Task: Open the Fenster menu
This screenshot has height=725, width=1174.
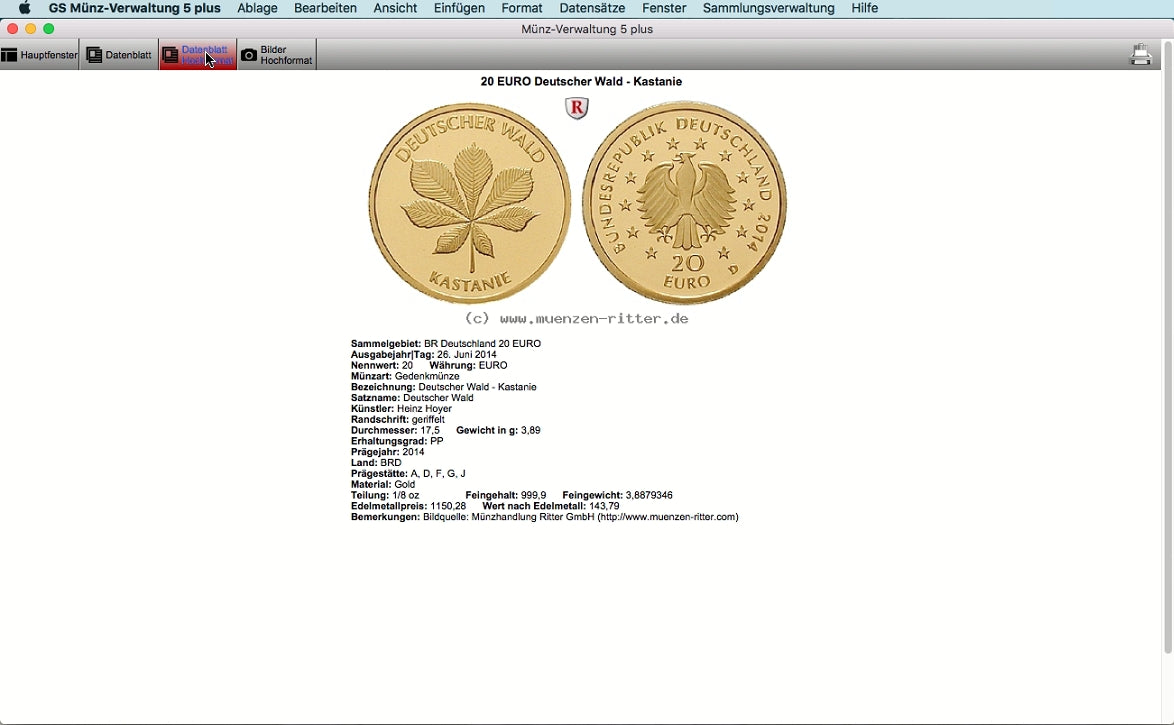Action: pos(664,8)
